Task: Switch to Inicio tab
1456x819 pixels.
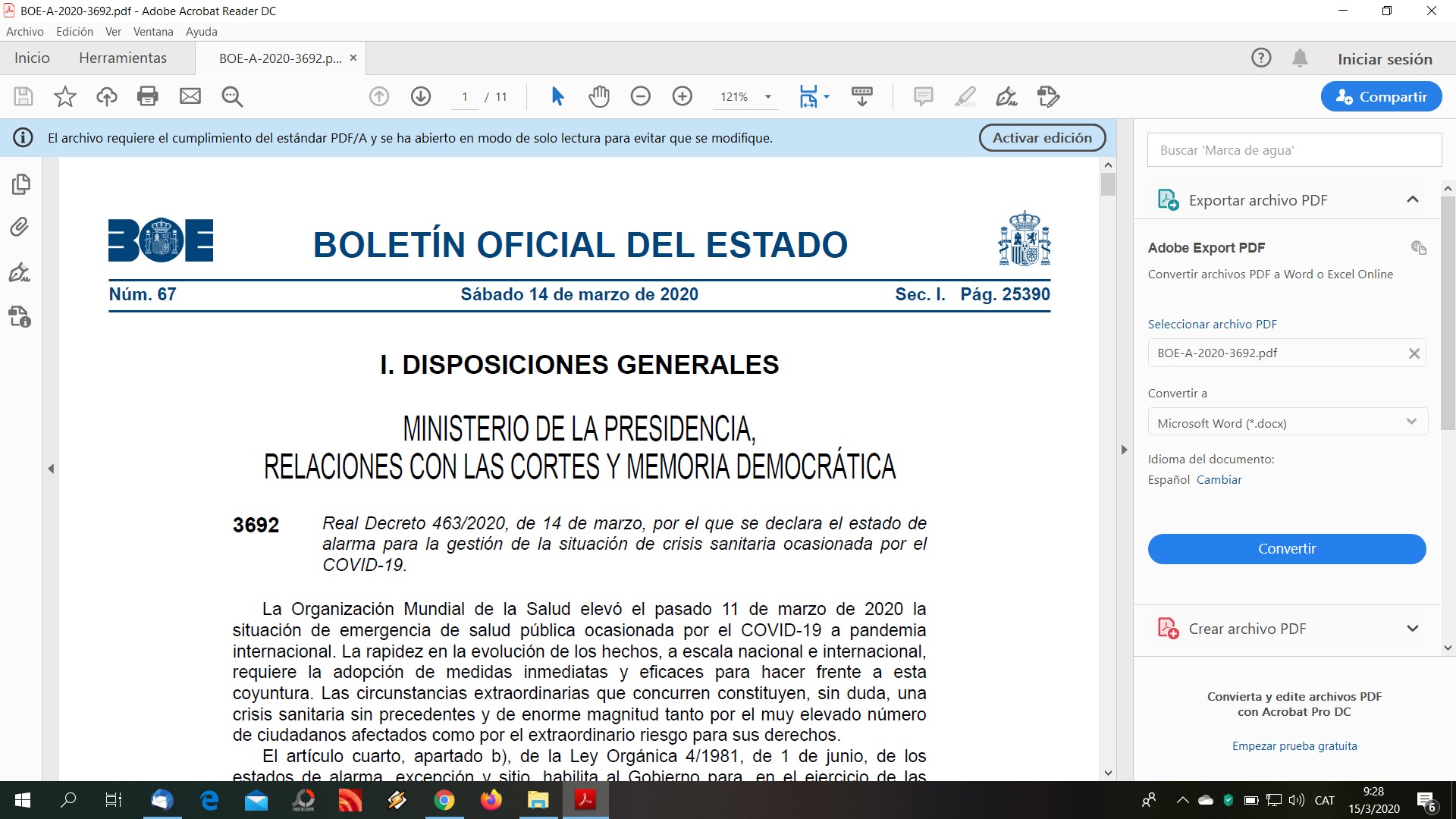Action: click(x=32, y=58)
